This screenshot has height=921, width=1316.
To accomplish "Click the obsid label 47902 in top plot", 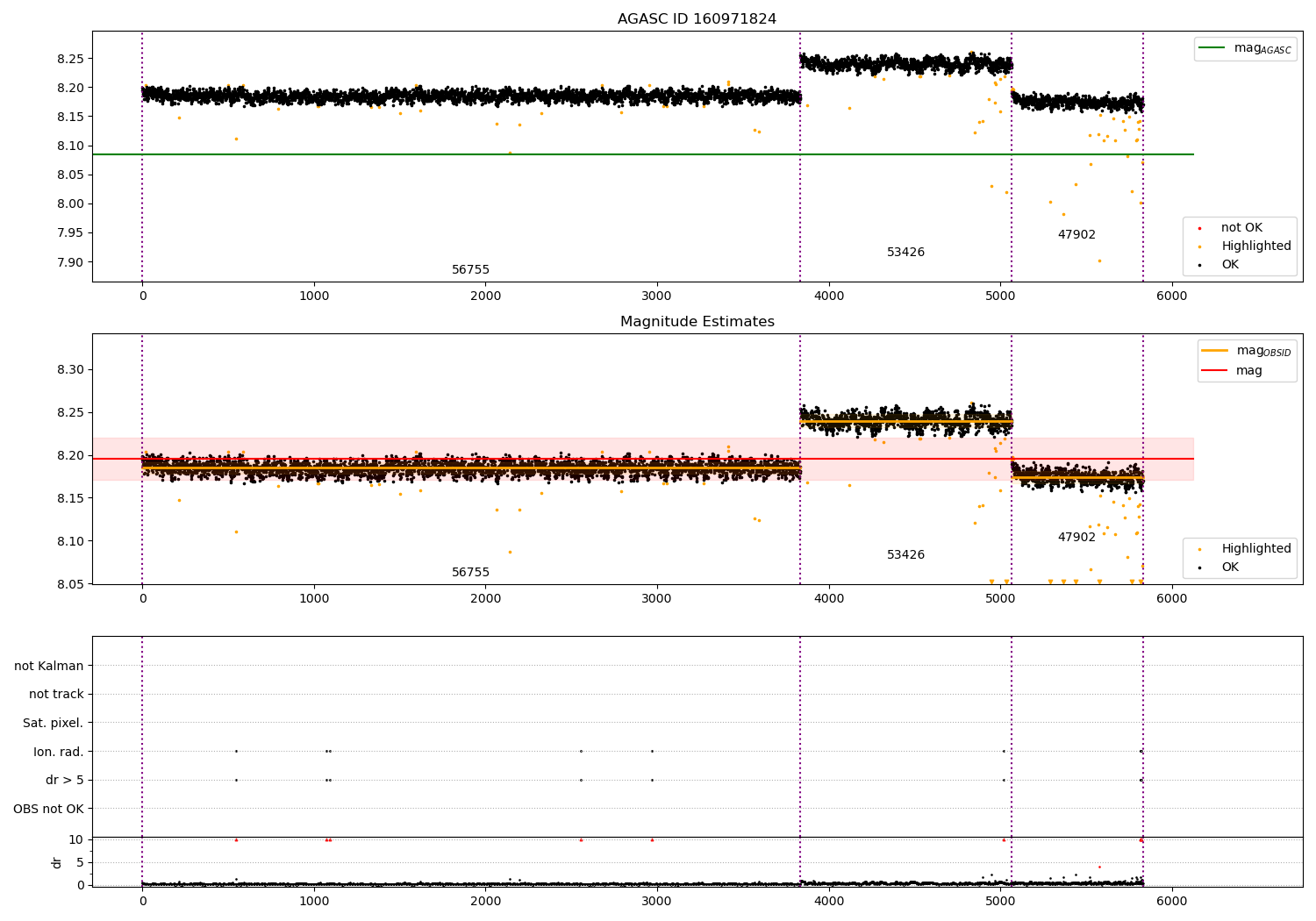I will 1076,235.
